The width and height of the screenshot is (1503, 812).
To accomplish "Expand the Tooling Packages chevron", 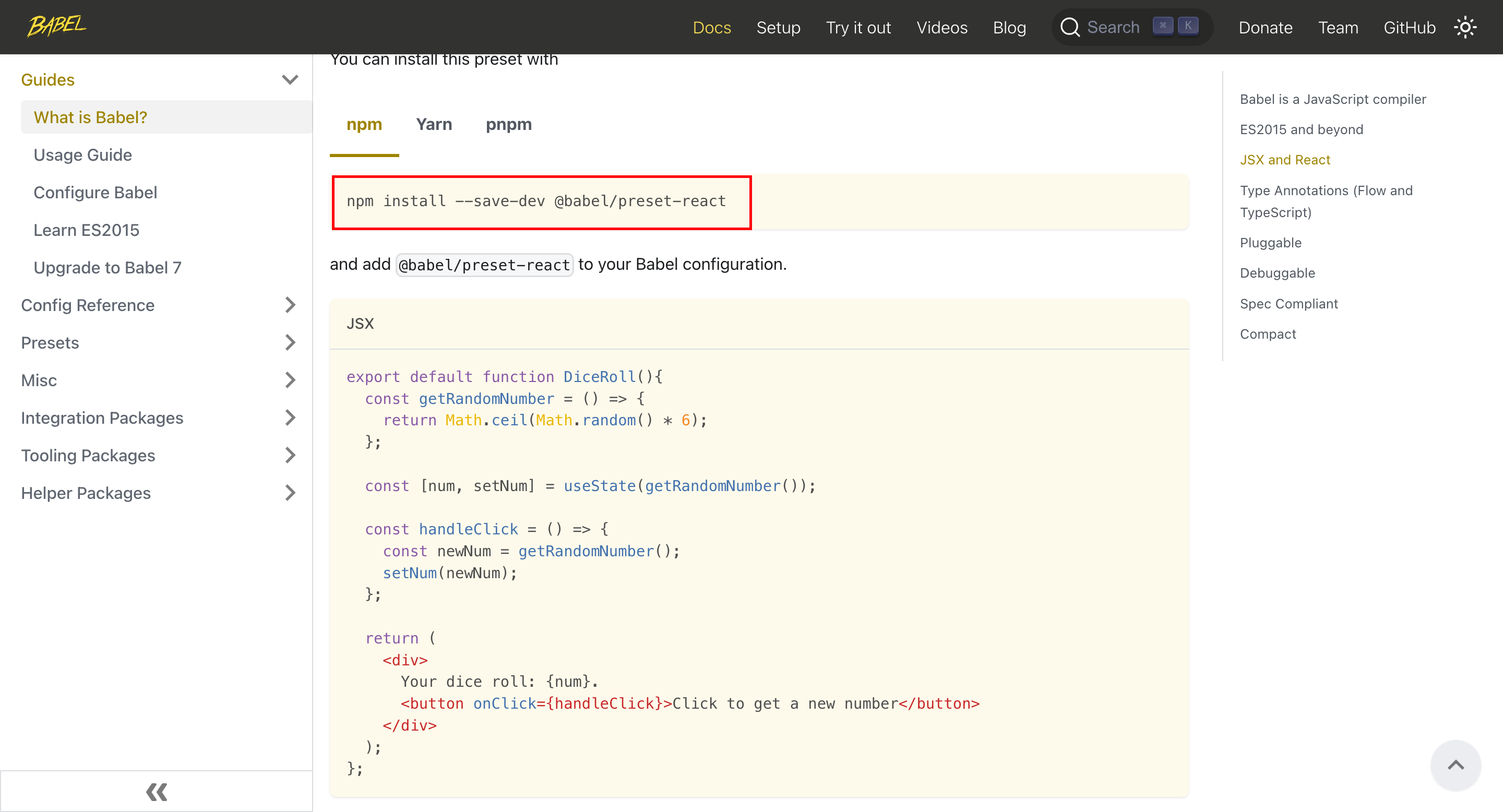I will (290, 456).
